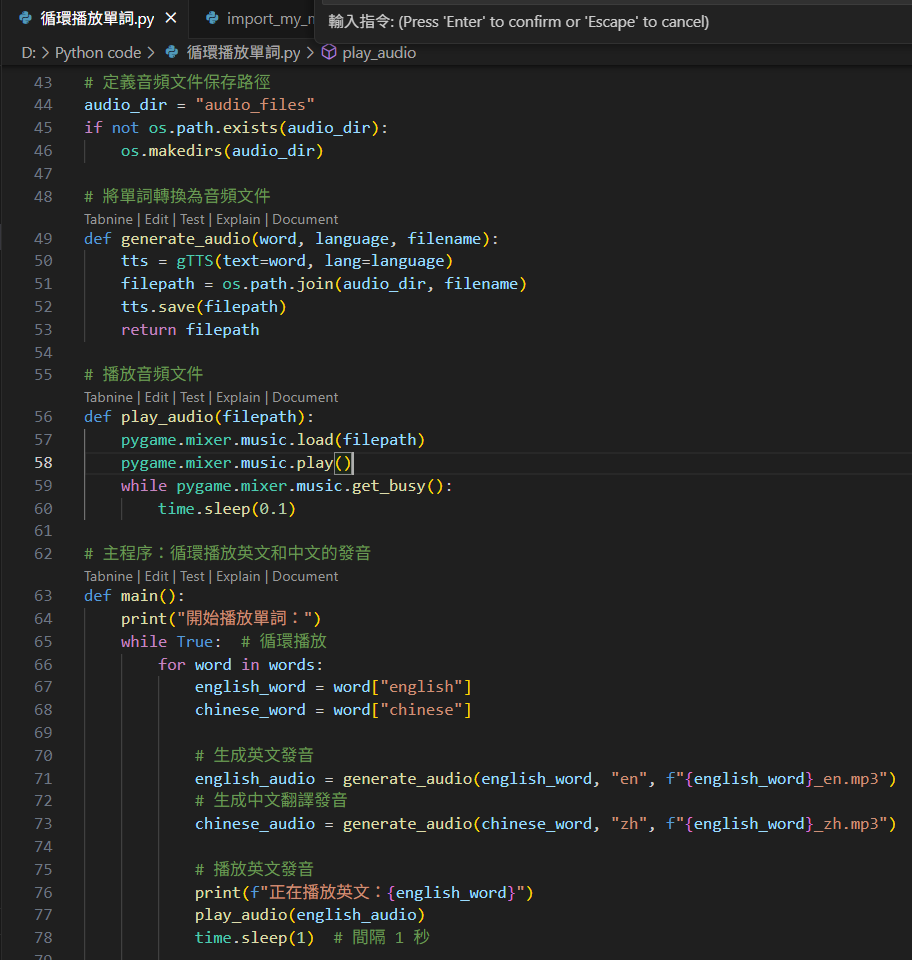Click line number 58 in gutter
Image resolution: width=912 pixels, height=960 pixels.
pyautogui.click(x=43, y=463)
